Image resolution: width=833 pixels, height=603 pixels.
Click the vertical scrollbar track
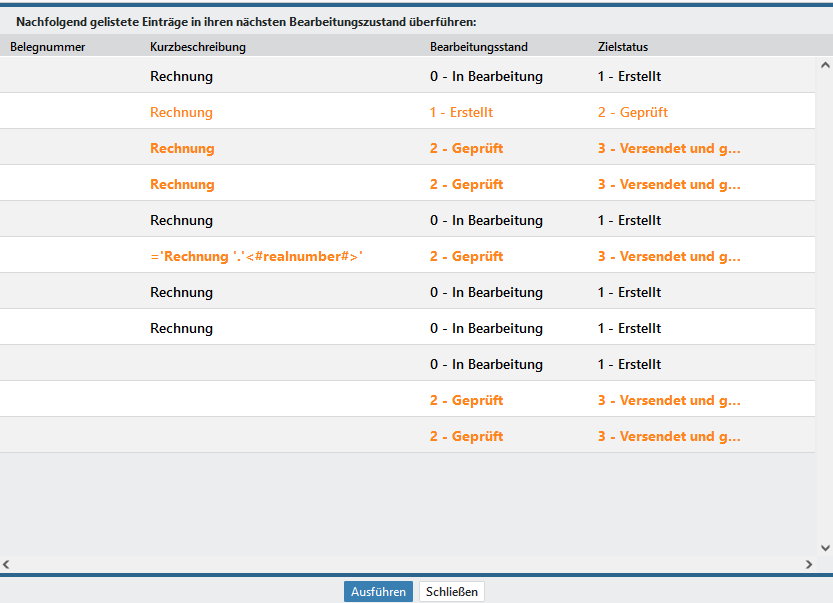point(825,300)
